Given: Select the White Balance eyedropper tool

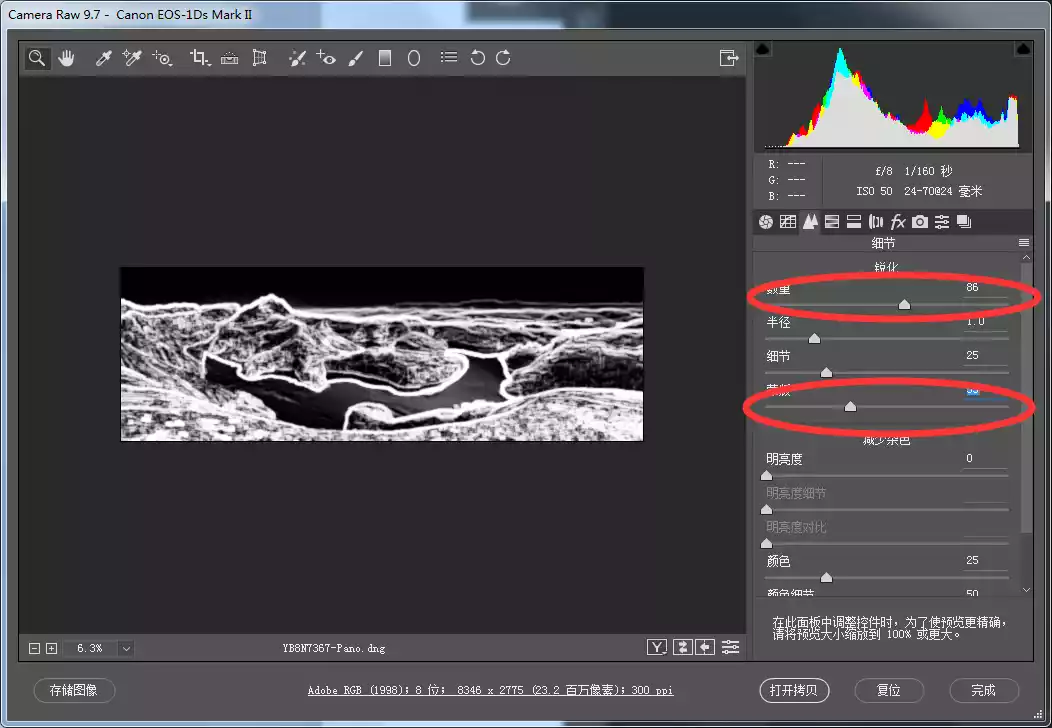Looking at the screenshot, I should [x=103, y=58].
